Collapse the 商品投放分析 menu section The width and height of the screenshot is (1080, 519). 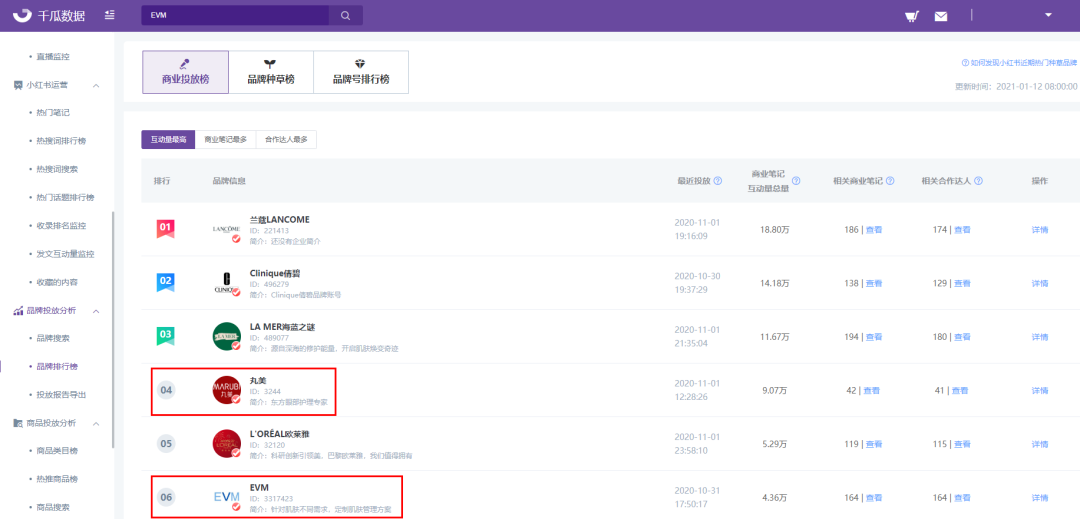point(96,423)
